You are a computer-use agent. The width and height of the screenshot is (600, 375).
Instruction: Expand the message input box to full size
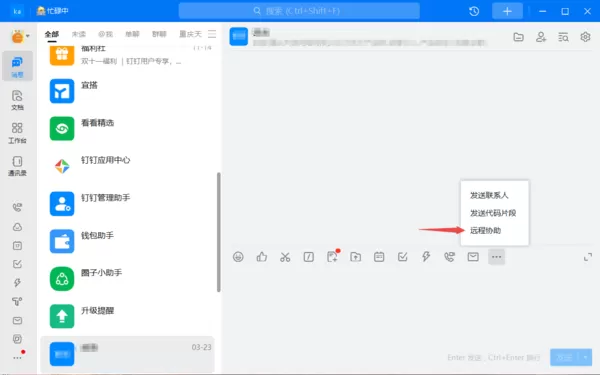[x=588, y=257]
